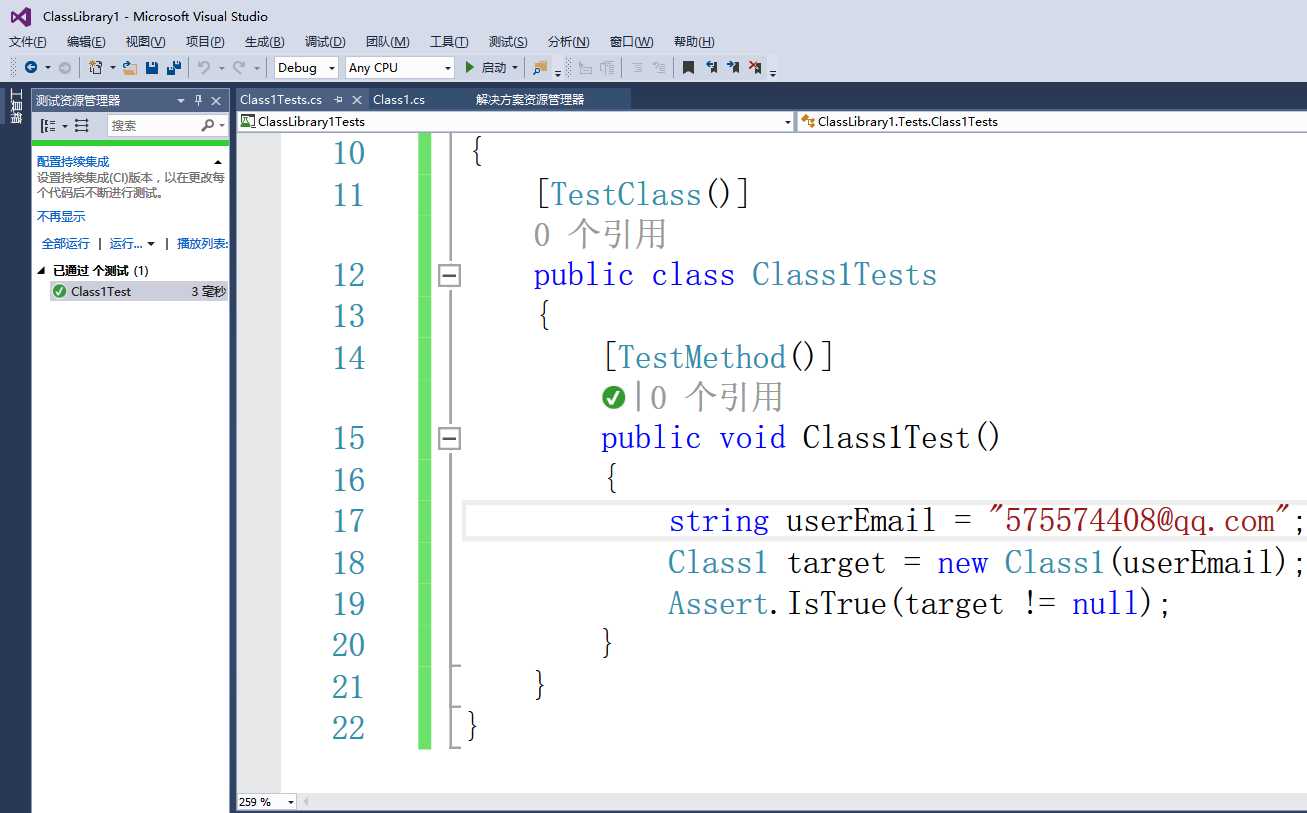Click the search magnifier icon in Test Explorer

[x=207, y=125]
